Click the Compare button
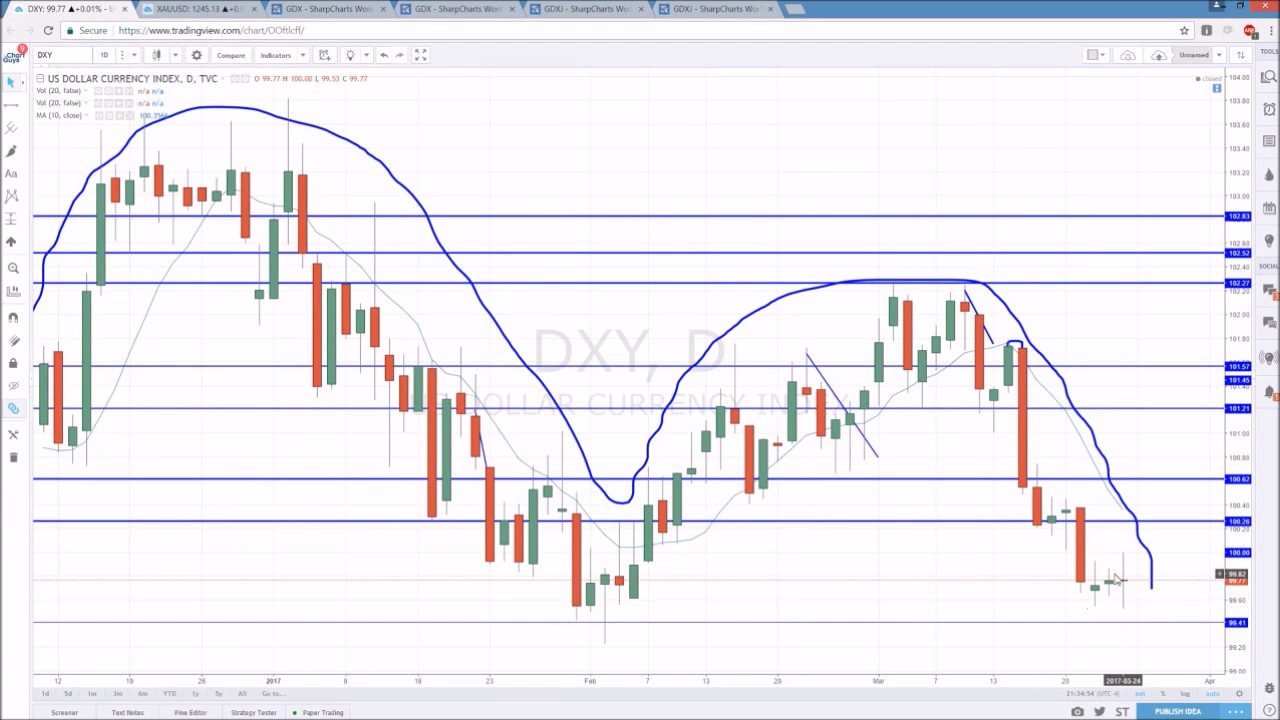Image resolution: width=1280 pixels, height=720 pixels. 231,55
